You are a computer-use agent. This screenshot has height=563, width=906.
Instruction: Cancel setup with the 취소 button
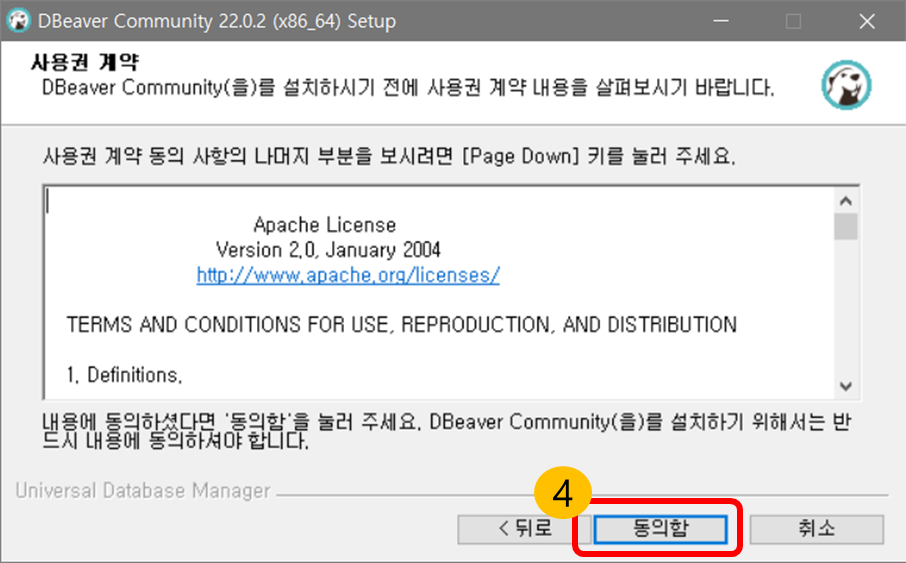(x=816, y=529)
